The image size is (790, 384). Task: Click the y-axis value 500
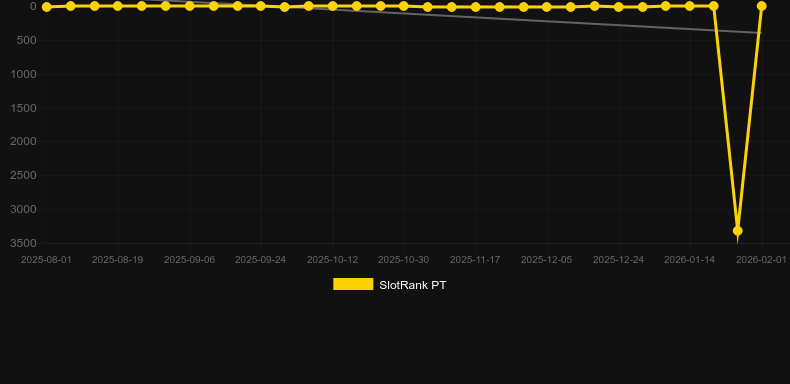click(x=27, y=40)
